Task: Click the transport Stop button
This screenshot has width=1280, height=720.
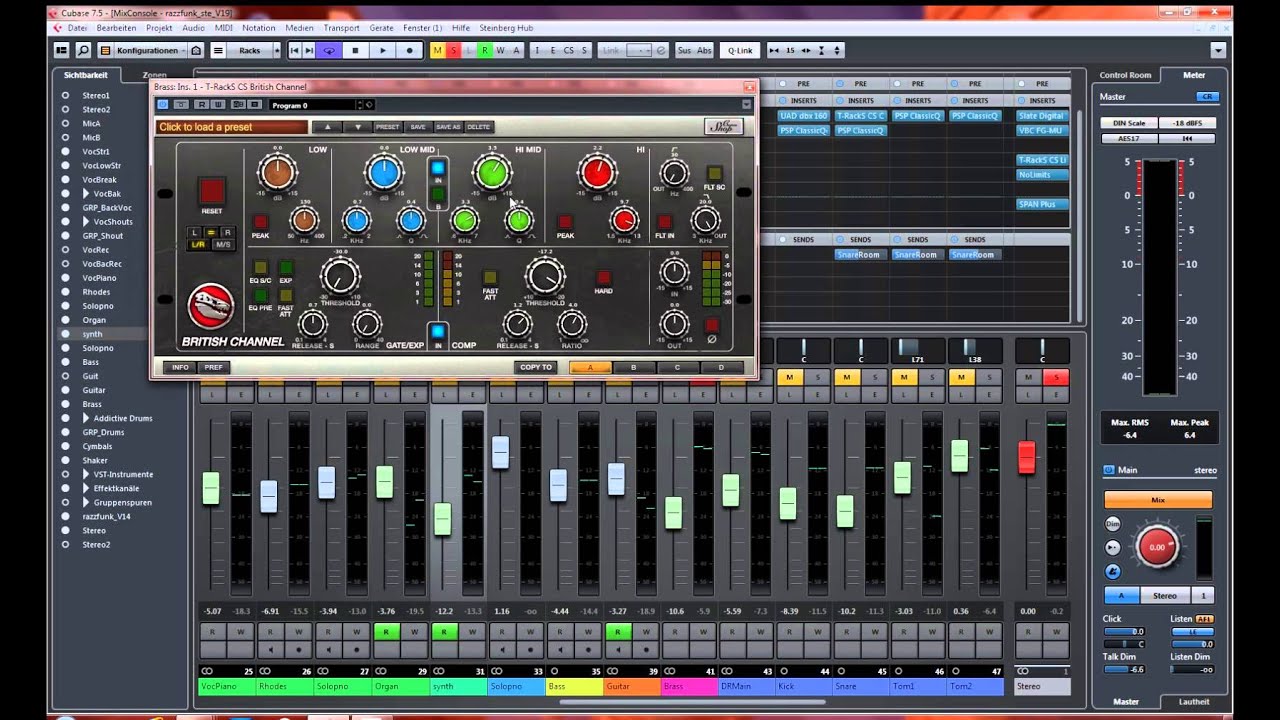Action: click(x=355, y=50)
